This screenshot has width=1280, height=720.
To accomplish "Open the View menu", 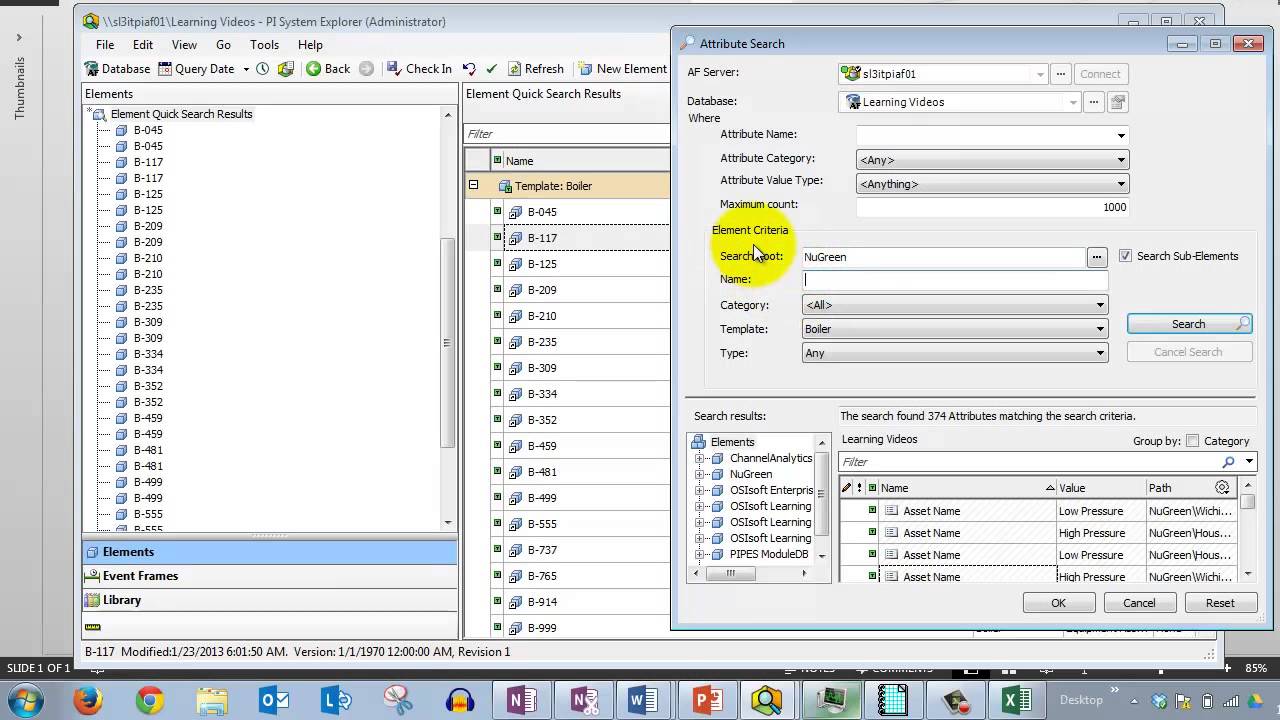I will [184, 45].
